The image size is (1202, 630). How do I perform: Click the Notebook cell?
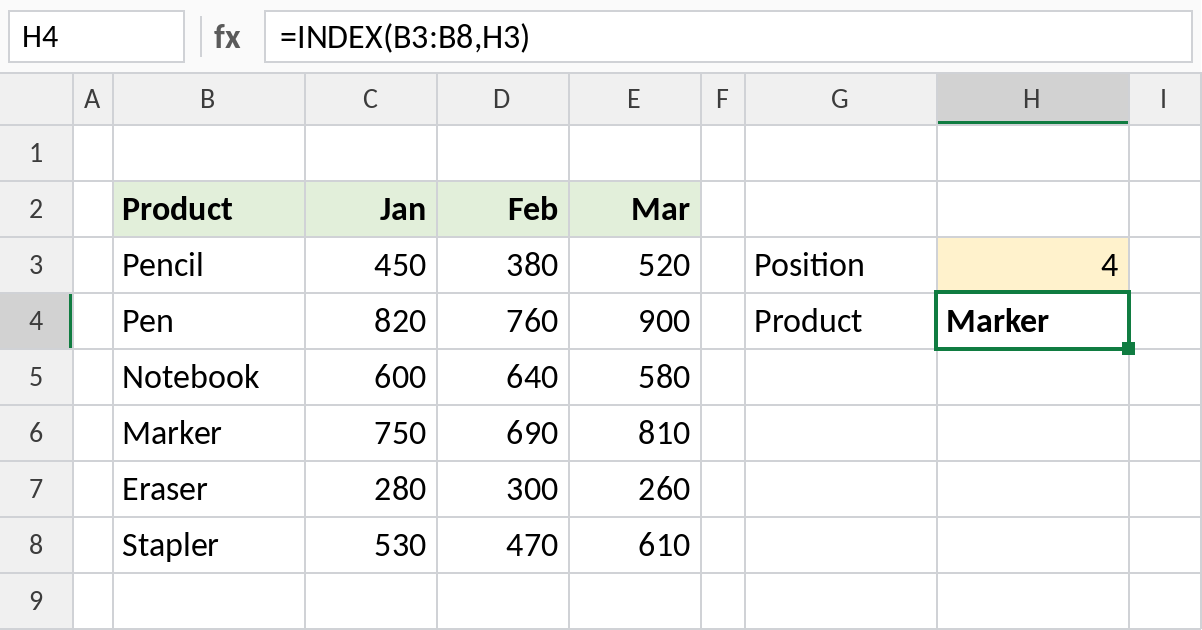pyautogui.click(x=209, y=377)
